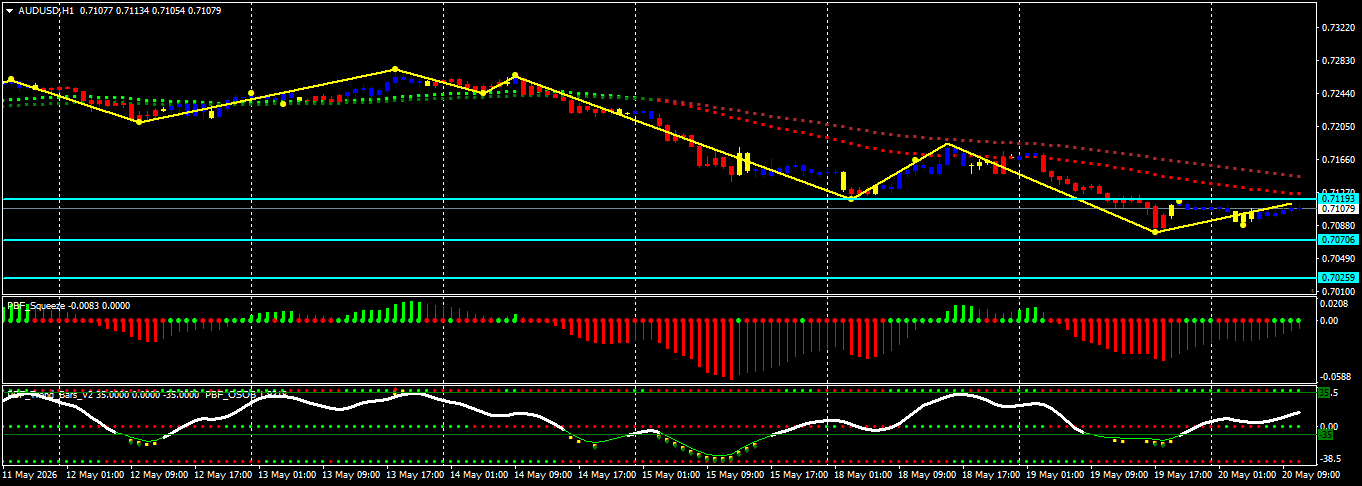The width and height of the screenshot is (1362, 486).
Task: Click the 0.70880 price scale value
Action: coord(1338,225)
